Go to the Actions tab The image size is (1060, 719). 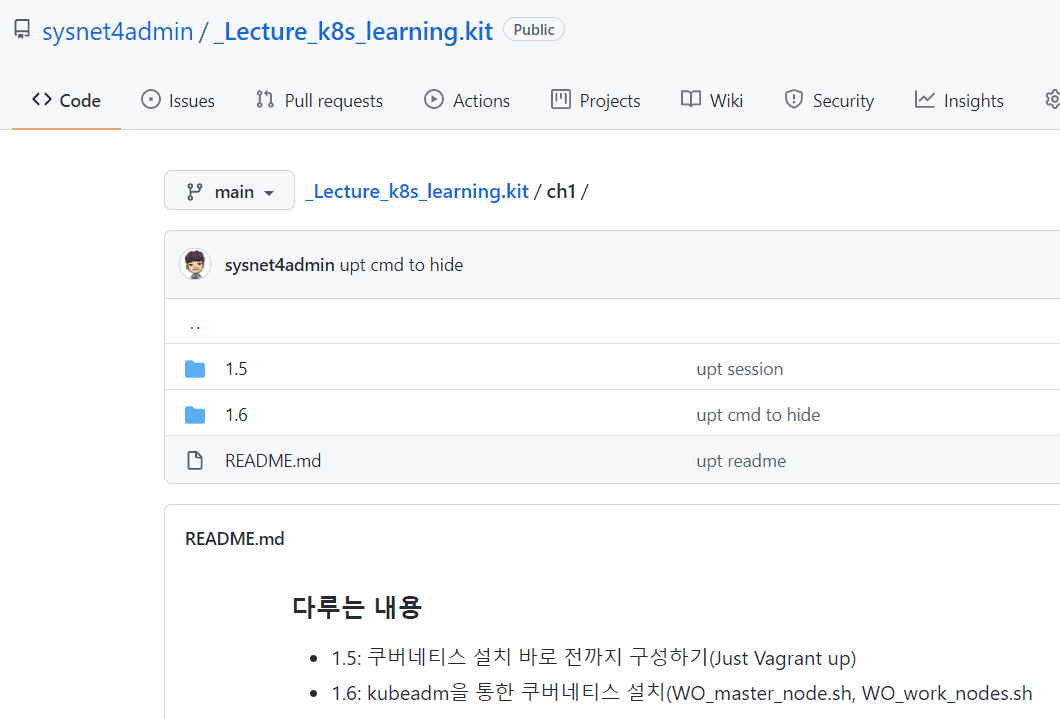[466, 100]
